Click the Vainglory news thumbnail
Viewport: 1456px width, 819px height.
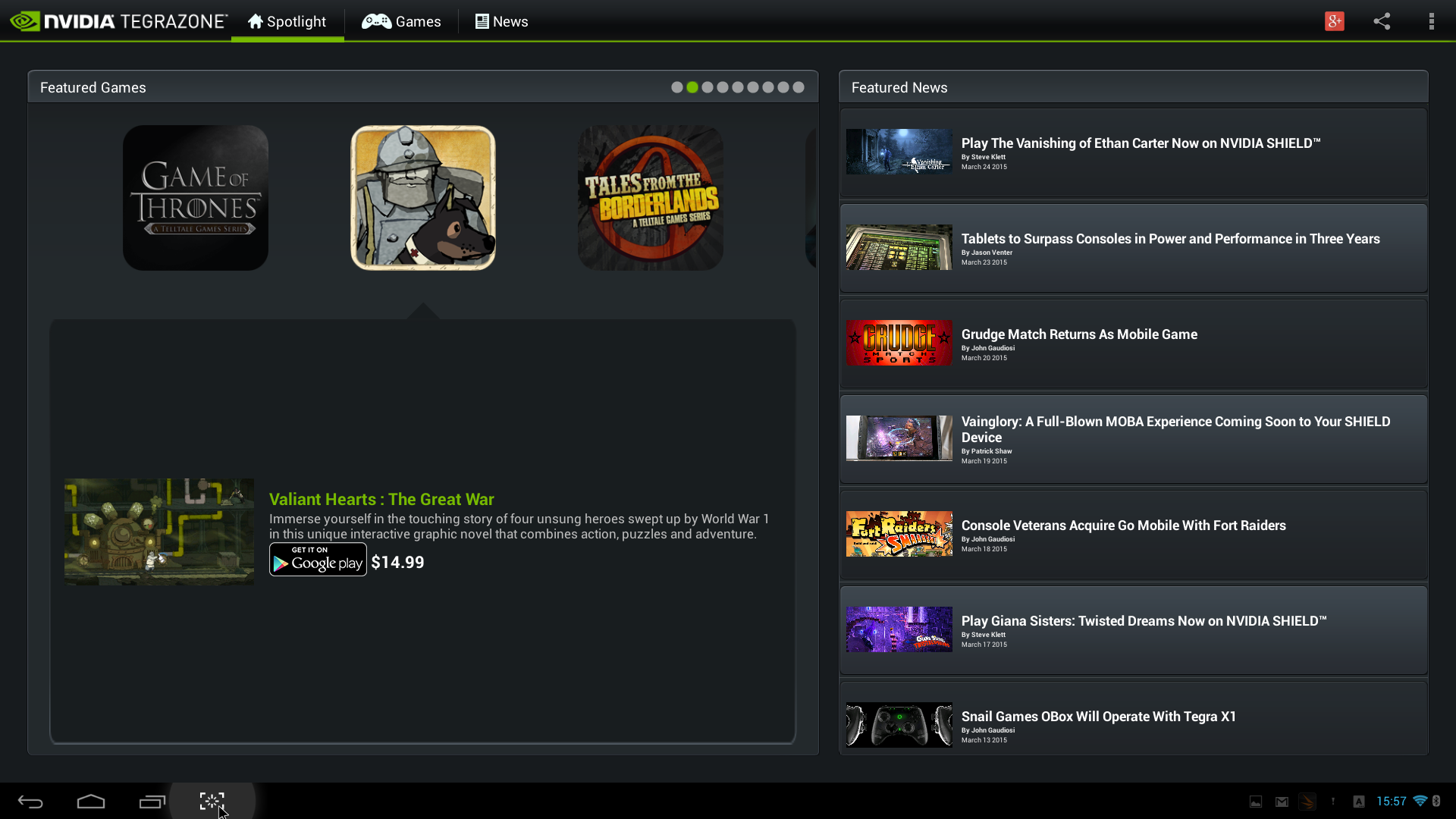[x=899, y=438]
